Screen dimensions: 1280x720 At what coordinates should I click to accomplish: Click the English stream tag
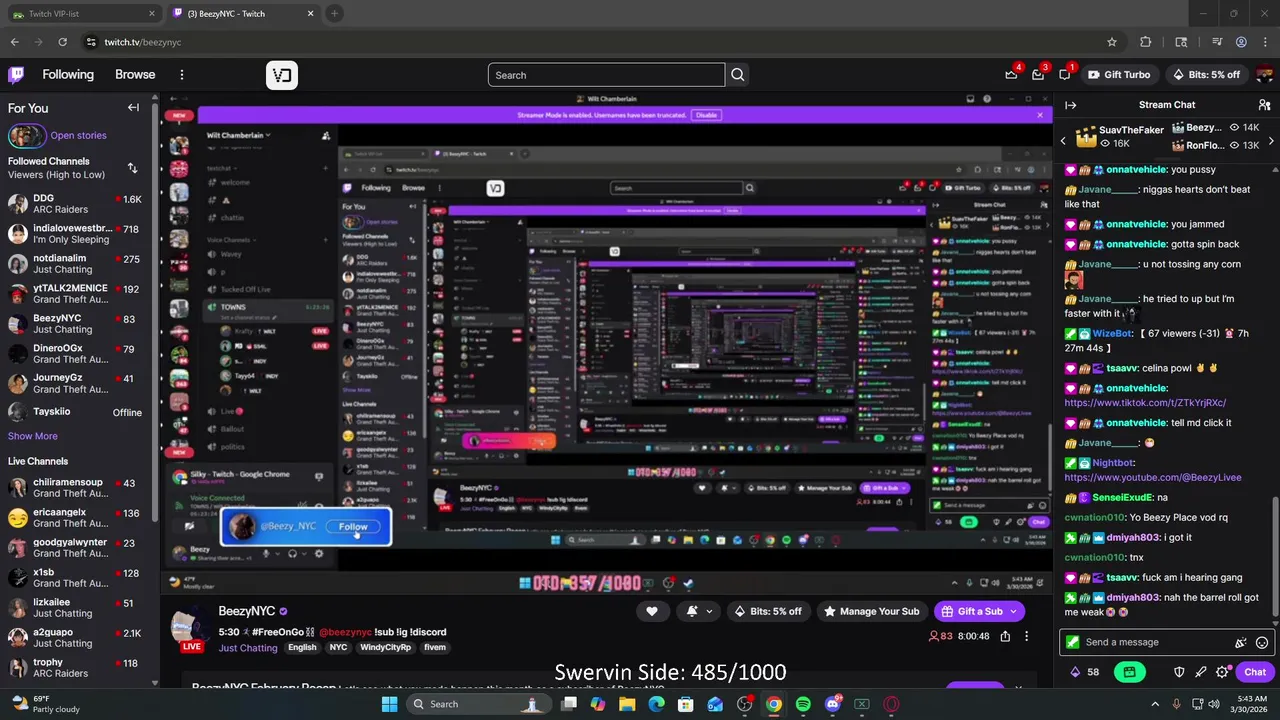pos(302,648)
